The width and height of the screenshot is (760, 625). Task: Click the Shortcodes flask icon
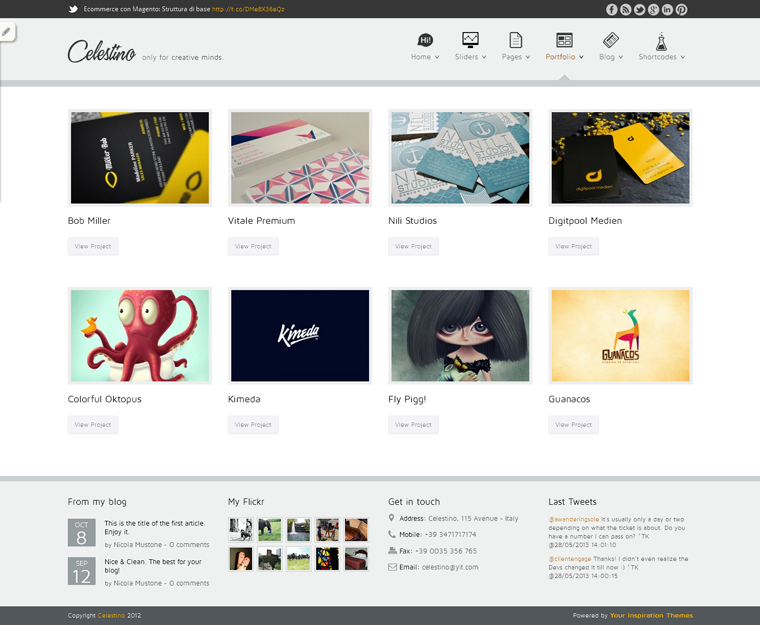coord(661,41)
